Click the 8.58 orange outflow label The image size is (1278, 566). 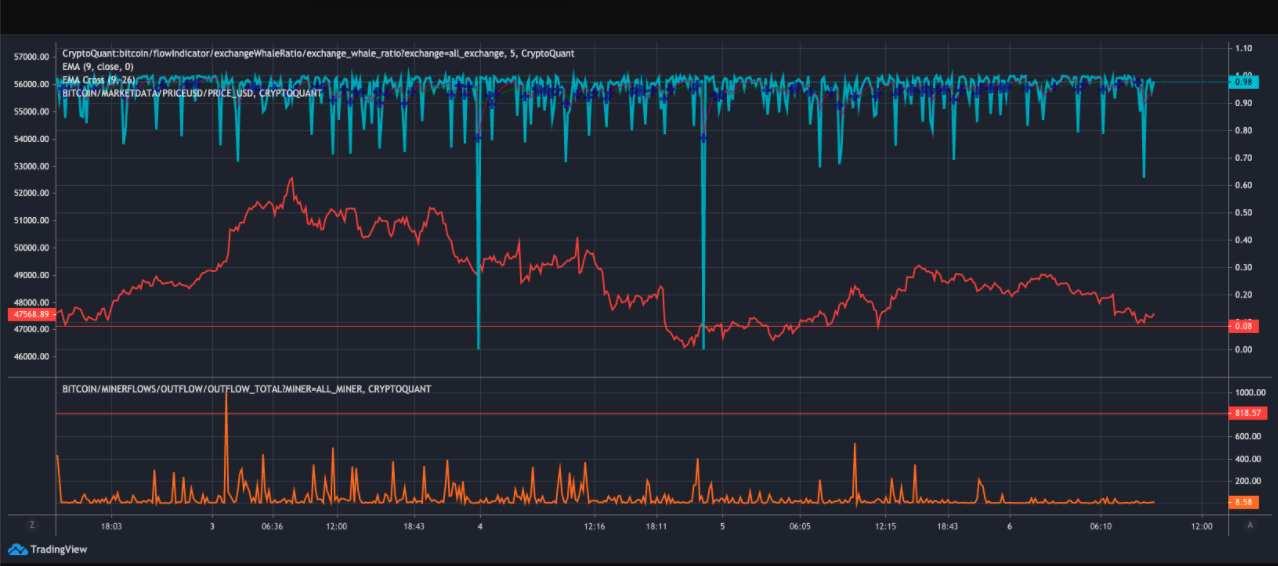click(1244, 502)
